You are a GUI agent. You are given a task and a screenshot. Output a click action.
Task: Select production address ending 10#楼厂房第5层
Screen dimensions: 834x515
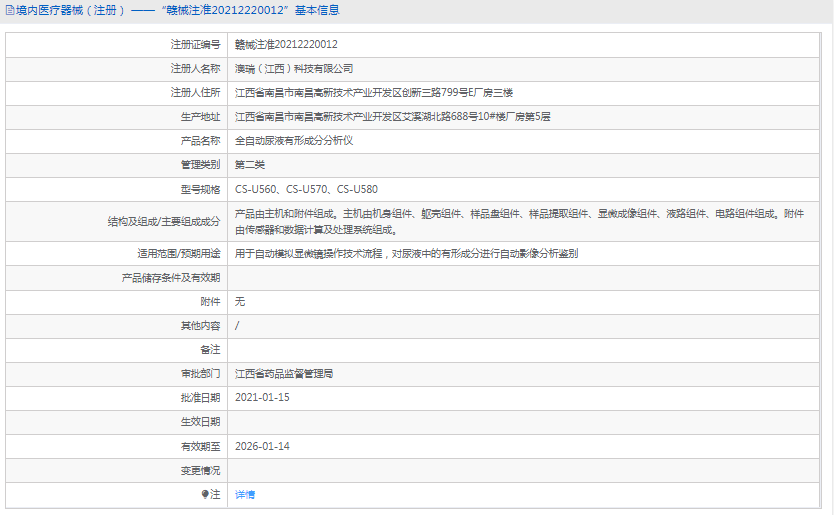coord(393,117)
